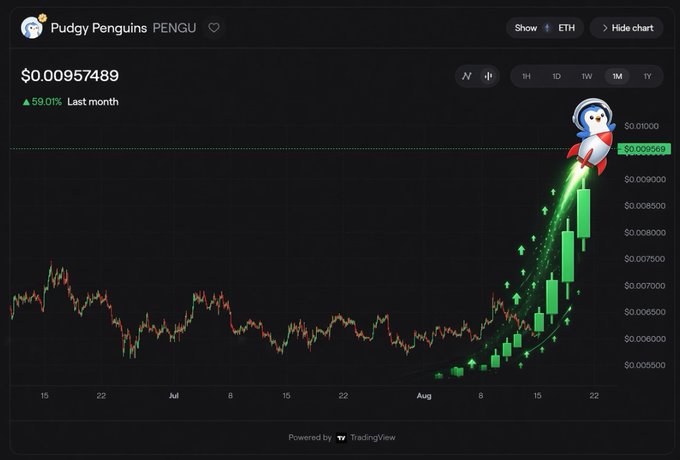The image size is (680, 460).
Task: Click the Aug date axis label
Action: click(424, 396)
